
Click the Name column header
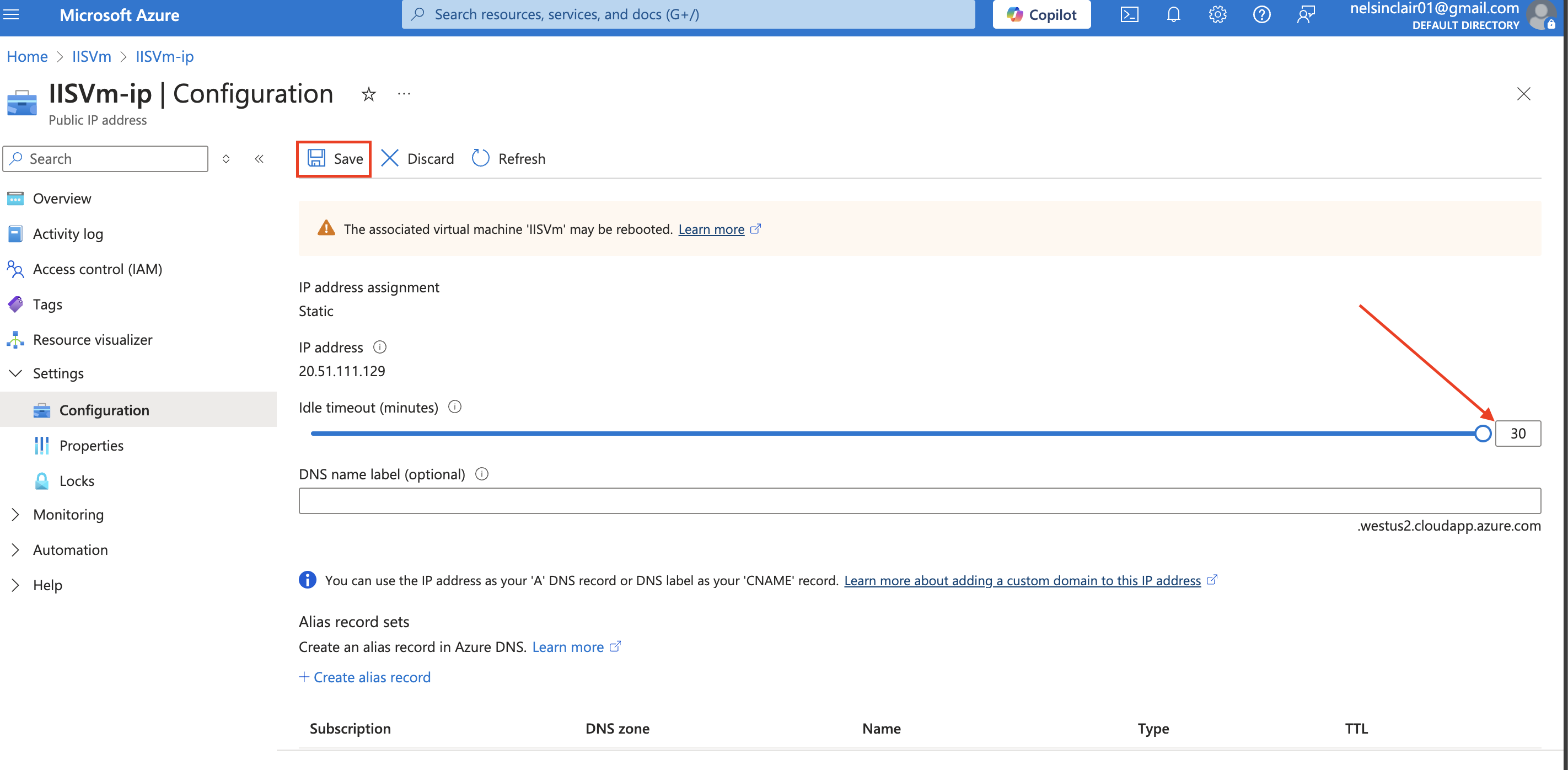click(881, 728)
